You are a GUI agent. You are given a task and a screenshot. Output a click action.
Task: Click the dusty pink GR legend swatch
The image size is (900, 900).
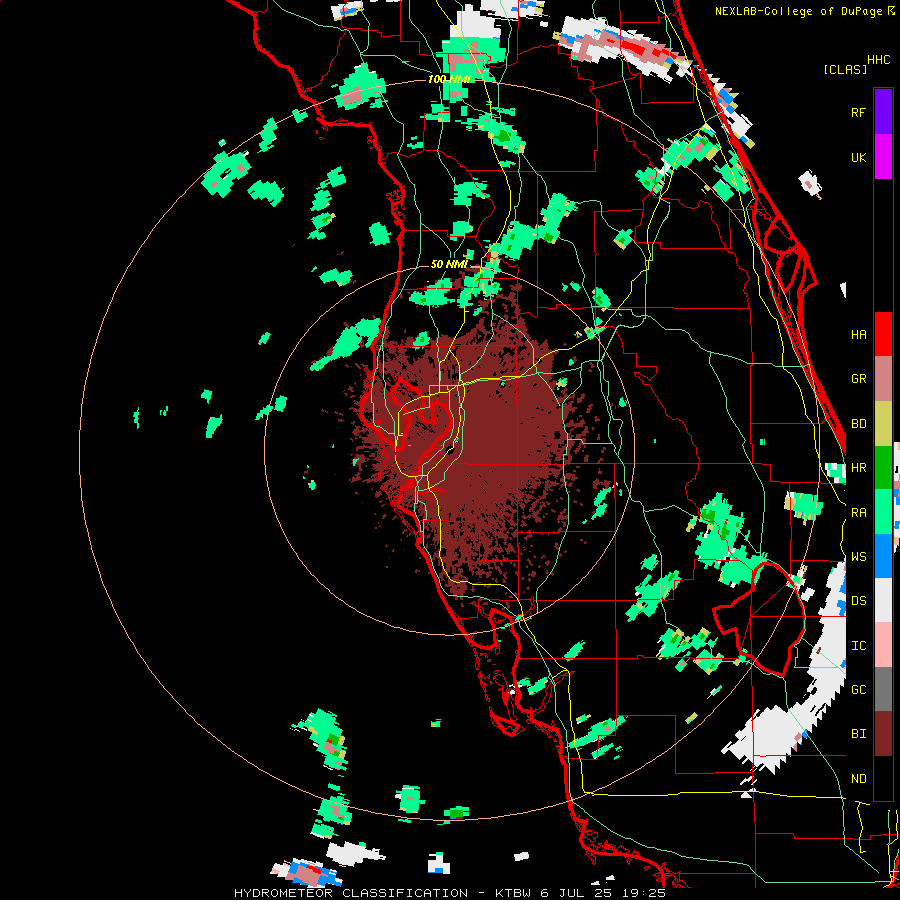883,379
